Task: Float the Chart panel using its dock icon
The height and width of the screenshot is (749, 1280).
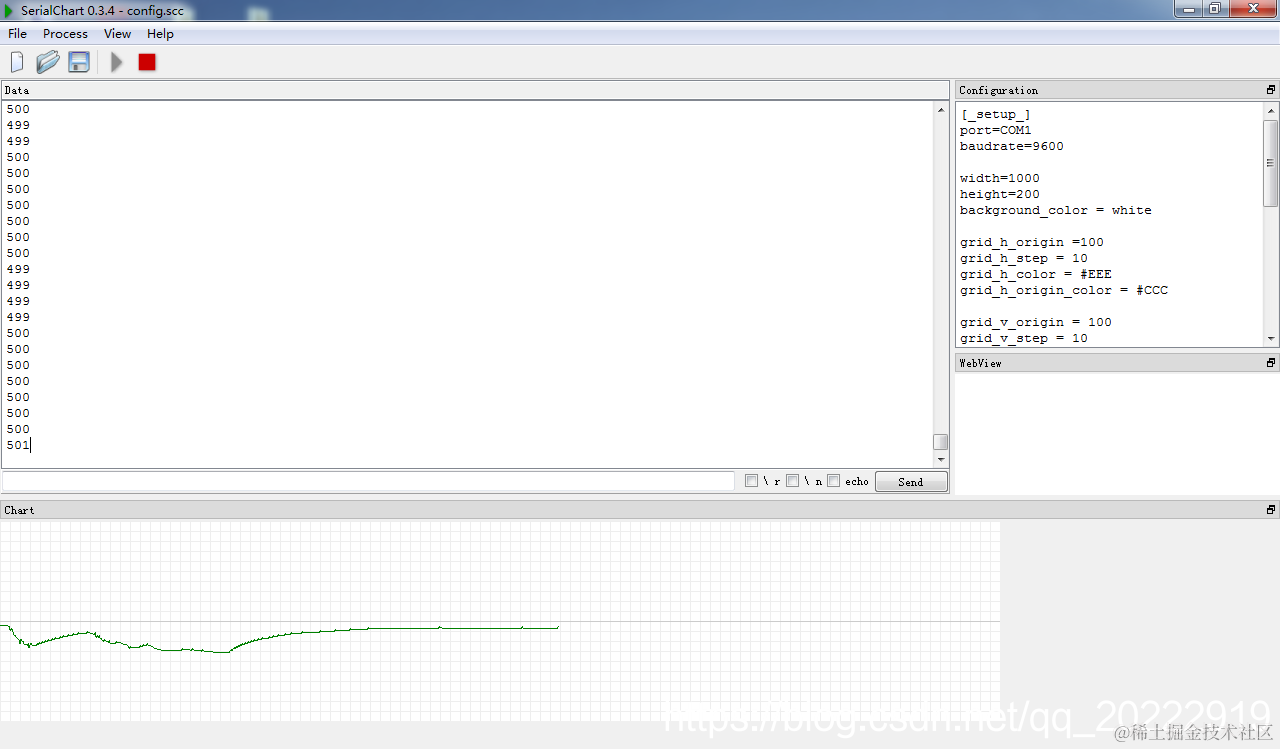Action: (x=1271, y=510)
